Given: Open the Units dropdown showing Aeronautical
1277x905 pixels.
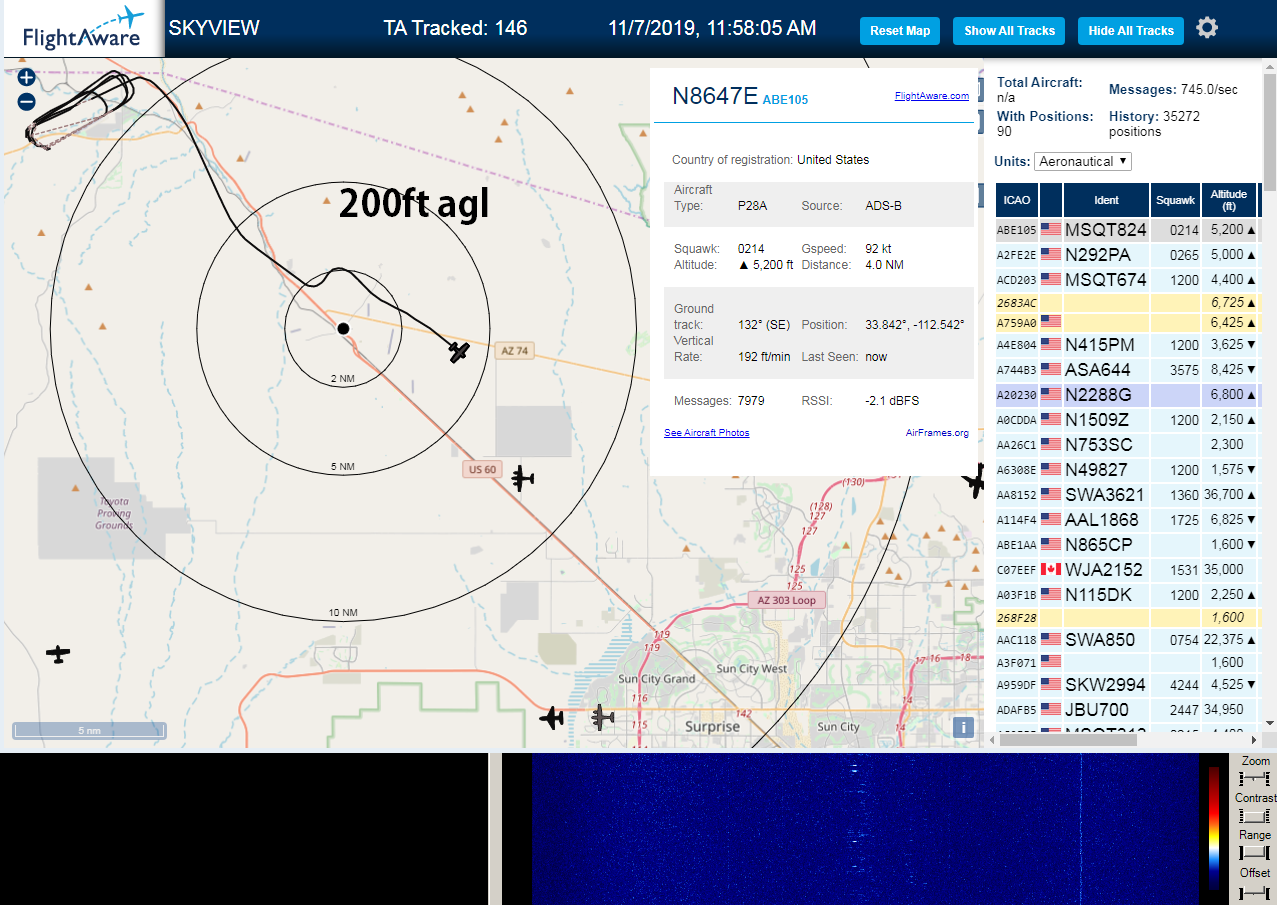Looking at the screenshot, I should [x=1084, y=161].
